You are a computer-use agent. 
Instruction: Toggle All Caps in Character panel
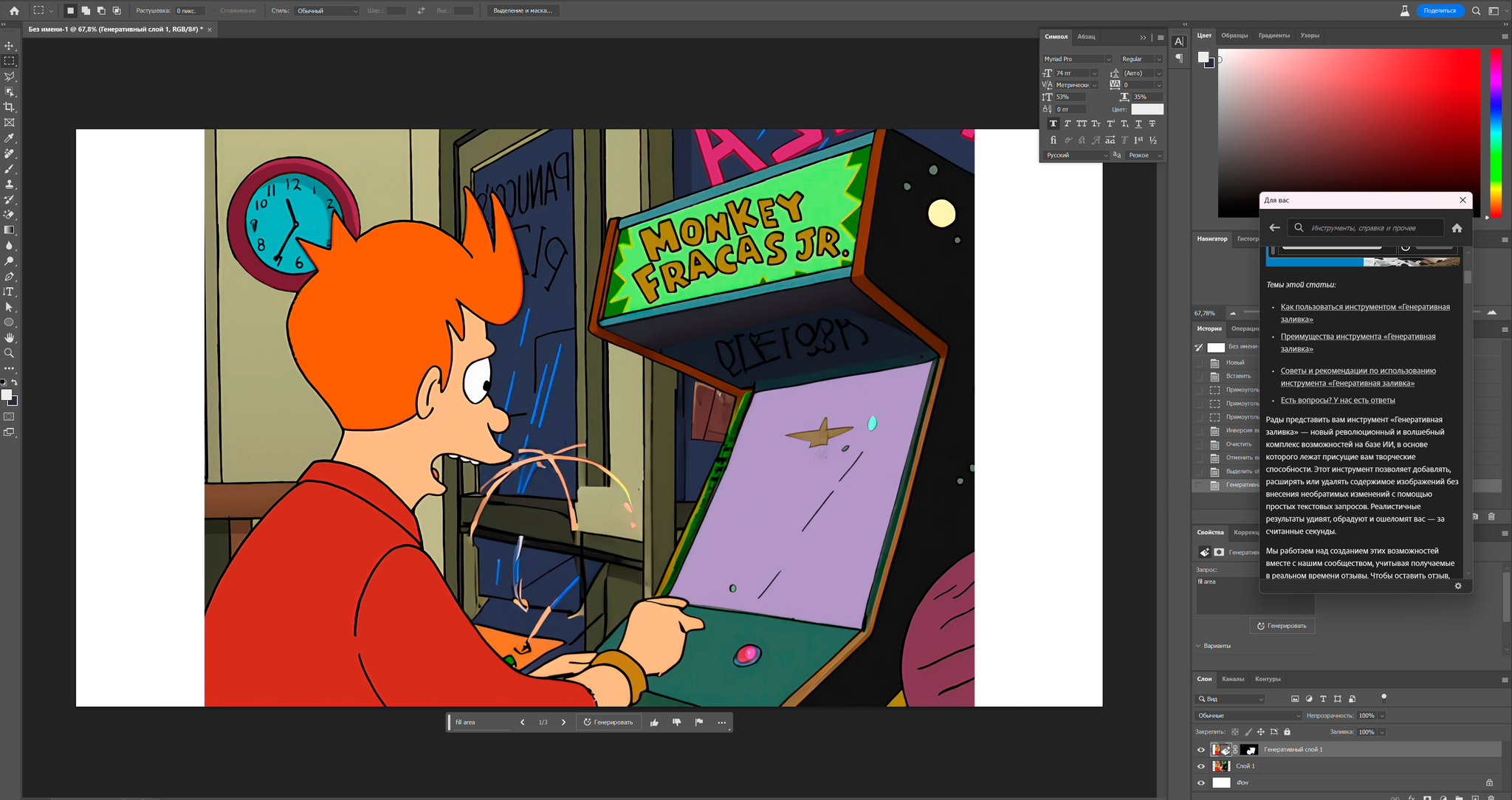pos(1082,124)
